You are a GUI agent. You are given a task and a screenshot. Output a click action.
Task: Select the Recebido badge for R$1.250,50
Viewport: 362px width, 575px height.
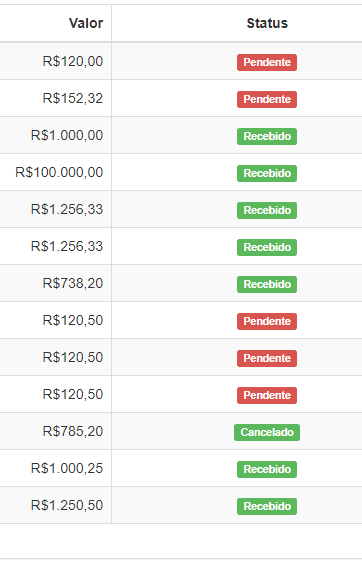[267, 506]
